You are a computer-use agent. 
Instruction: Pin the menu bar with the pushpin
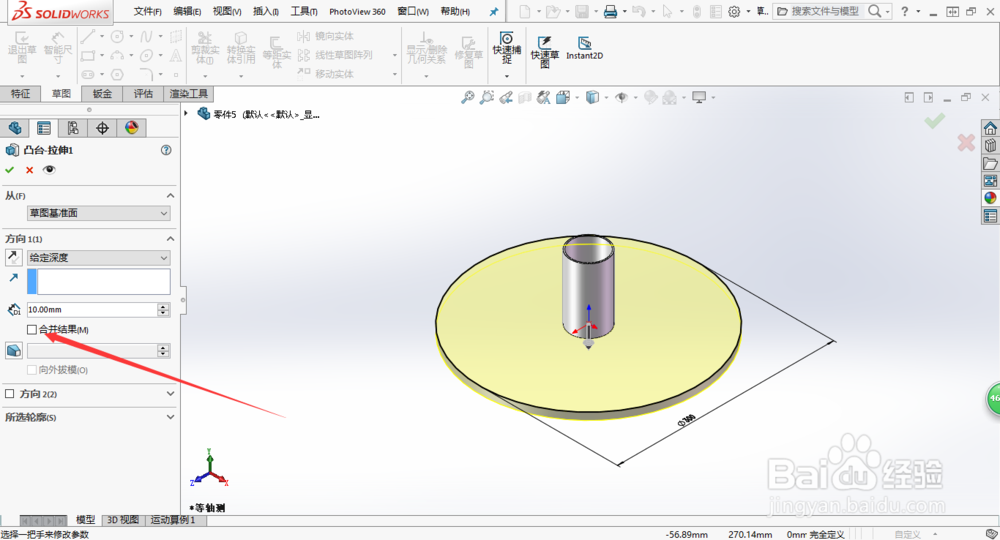point(494,11)
